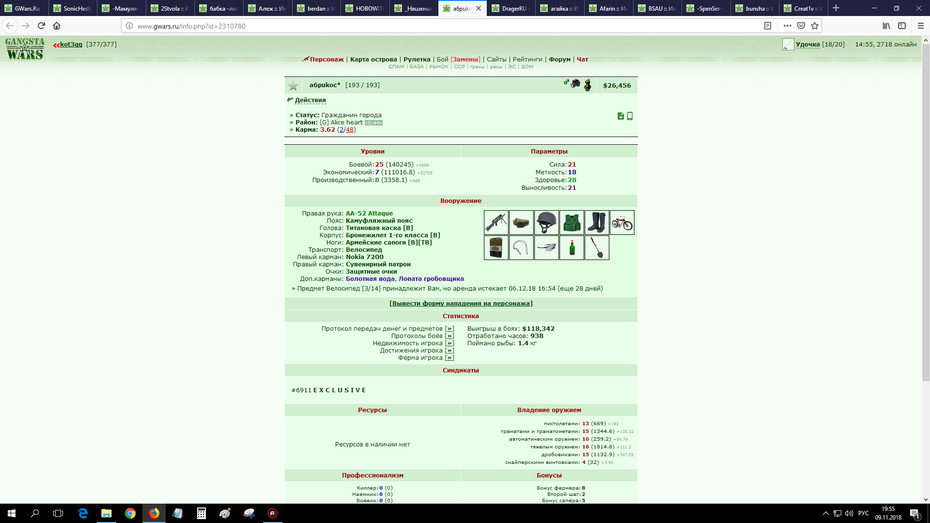Switch to the BSAU browser tab
The image size is (930, 523).
(659, 8)
